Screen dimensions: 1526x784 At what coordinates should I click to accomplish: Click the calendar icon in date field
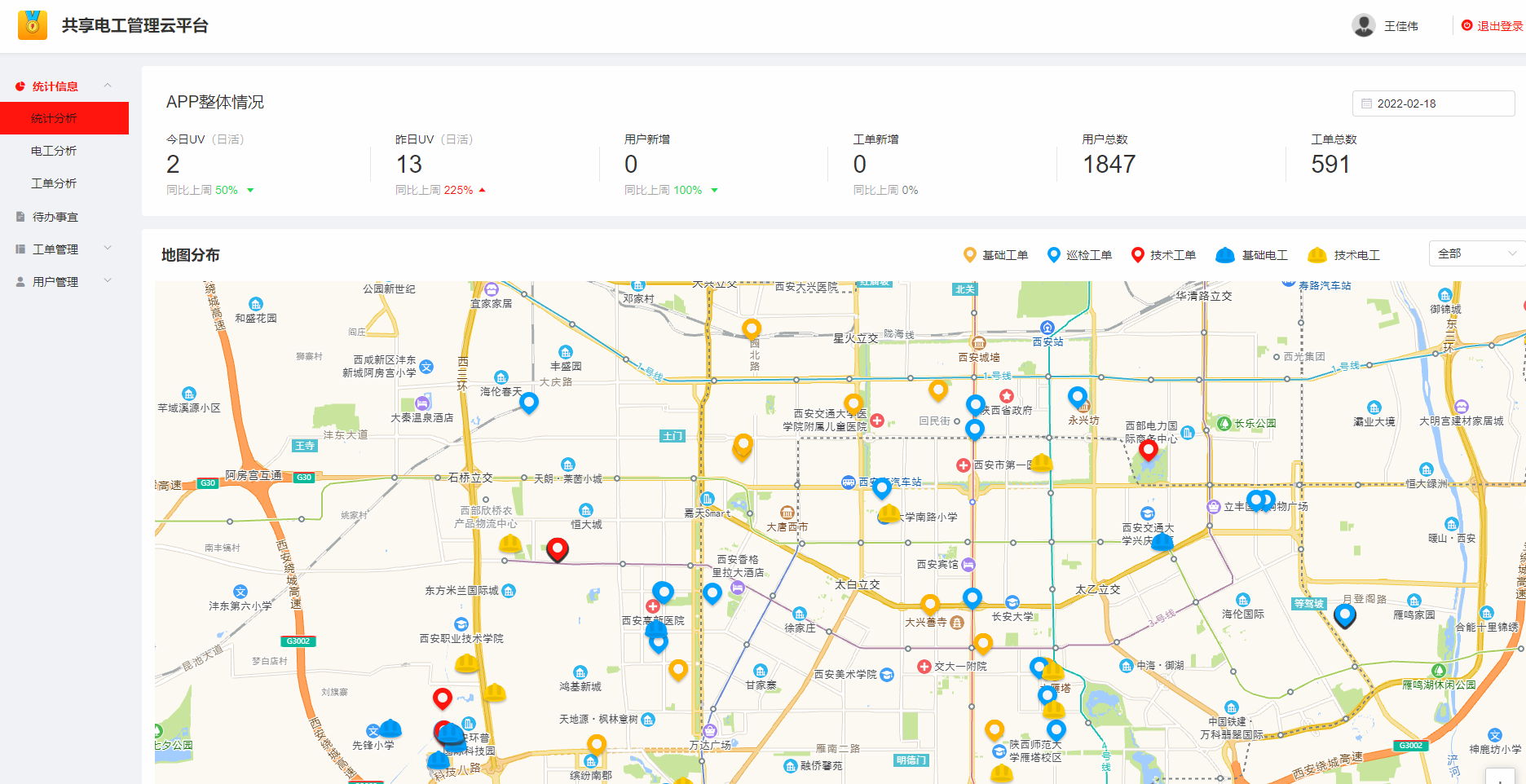pos(1367,104)
